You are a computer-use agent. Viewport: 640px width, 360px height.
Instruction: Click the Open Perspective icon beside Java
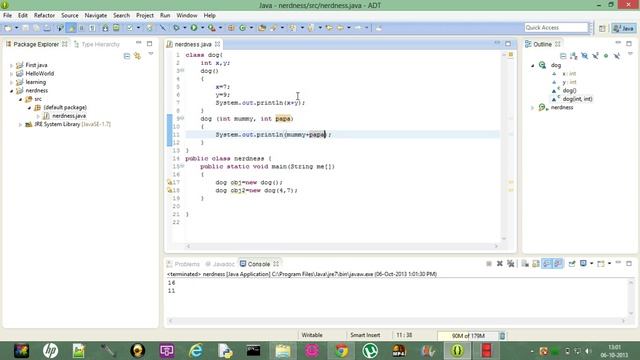pos(602,28)
